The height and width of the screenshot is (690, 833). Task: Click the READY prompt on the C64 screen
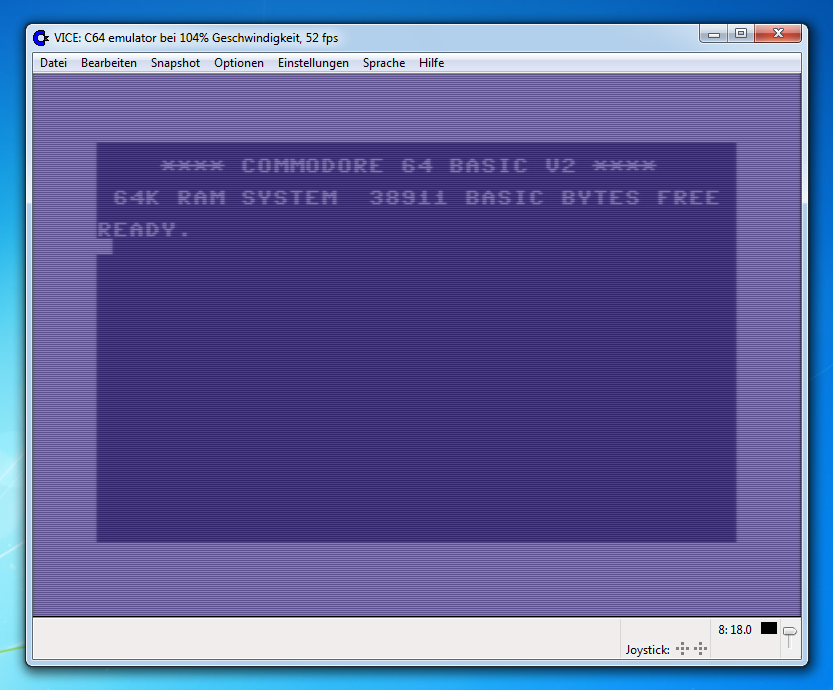(x=140, y=229)
